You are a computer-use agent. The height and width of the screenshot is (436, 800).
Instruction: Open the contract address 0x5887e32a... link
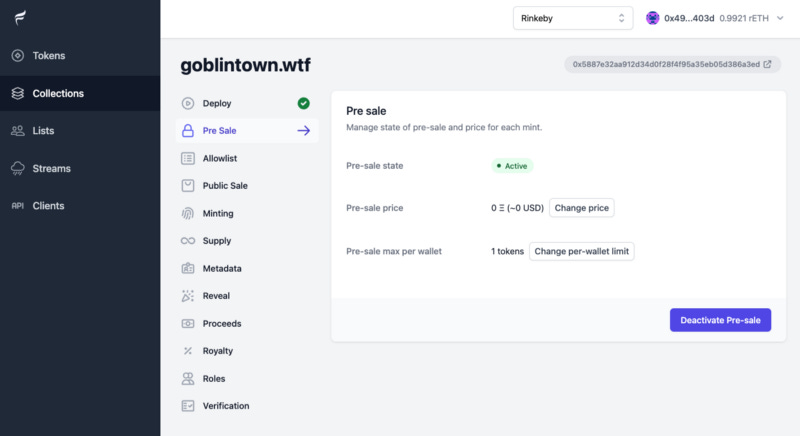click(672, 64)
